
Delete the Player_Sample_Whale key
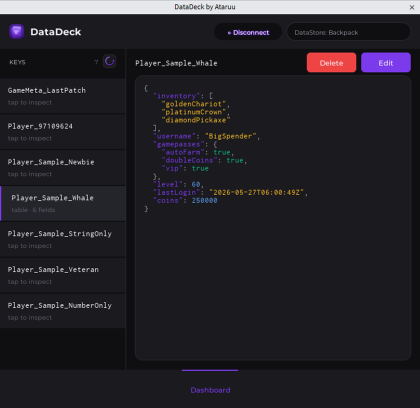331,63
